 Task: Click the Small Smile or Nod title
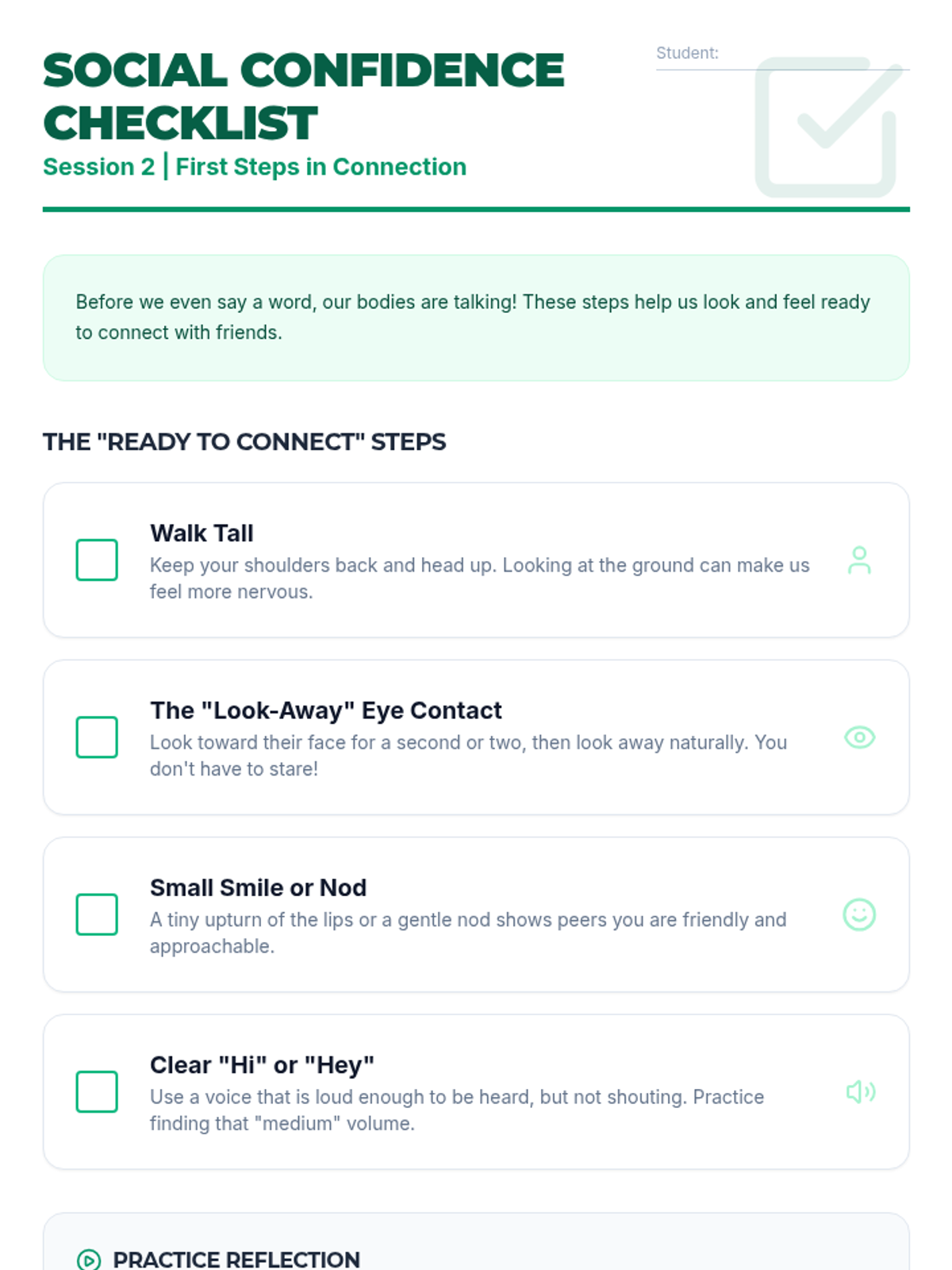pos(258,887)
